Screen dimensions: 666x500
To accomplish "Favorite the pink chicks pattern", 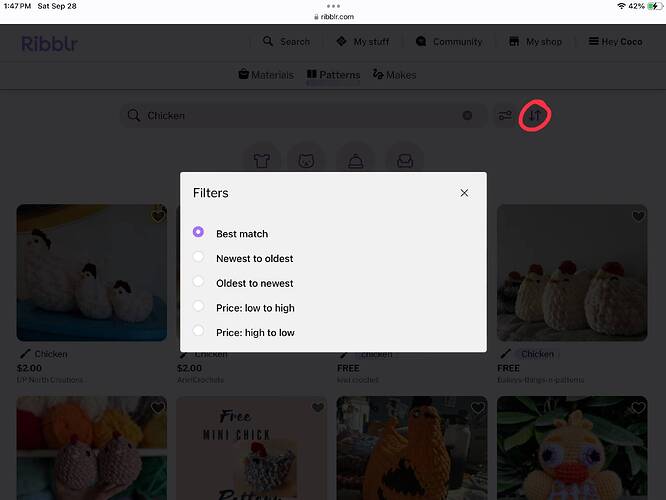I will click(x=158, y=408).
